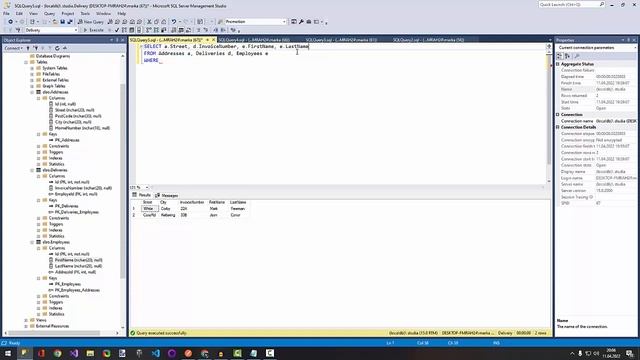Click the Properties wrench icon in toolbar
This screenshot has height=360, width=640.
click(301, 22)
